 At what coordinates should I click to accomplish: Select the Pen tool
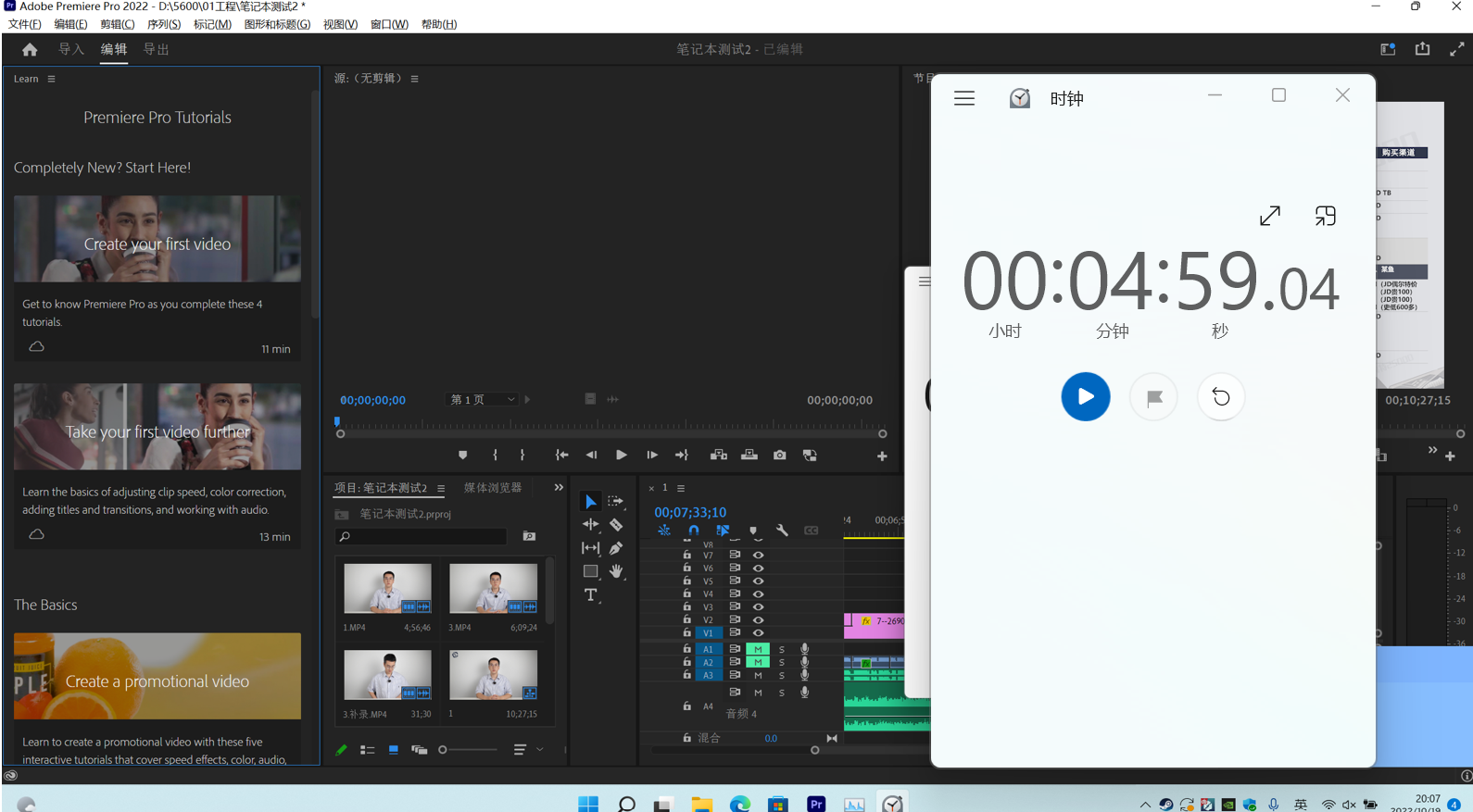[x=616, y=548]
